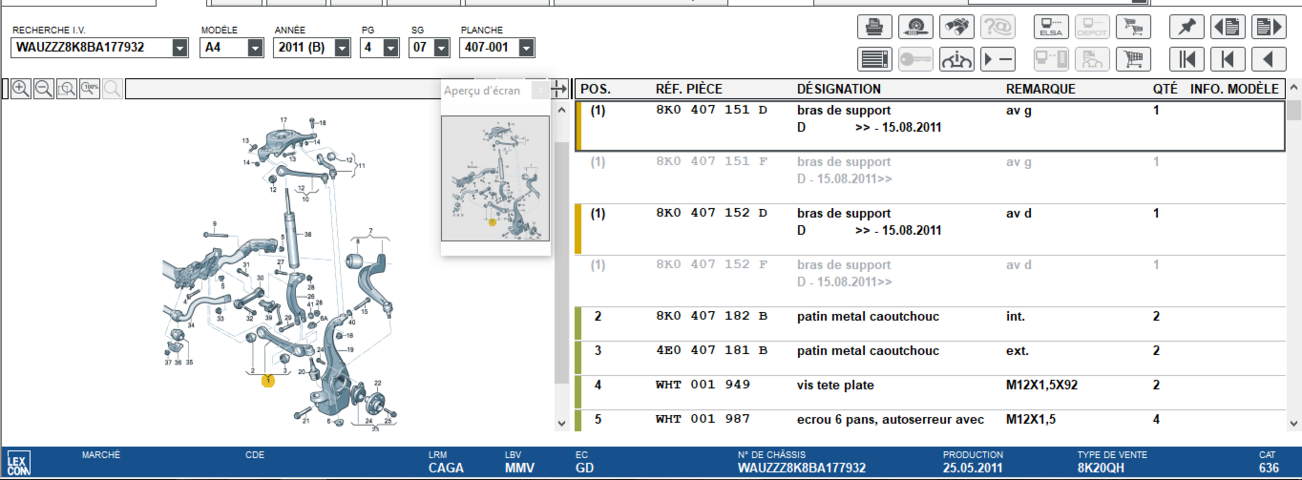Click the status bar chassis number WAUZZZ8K8BA177932

802,467
